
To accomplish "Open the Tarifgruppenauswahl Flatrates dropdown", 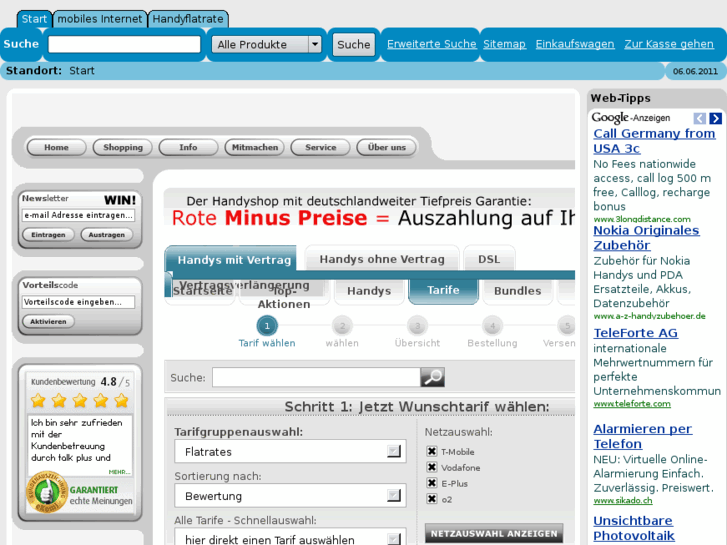I will coord(290,451).
